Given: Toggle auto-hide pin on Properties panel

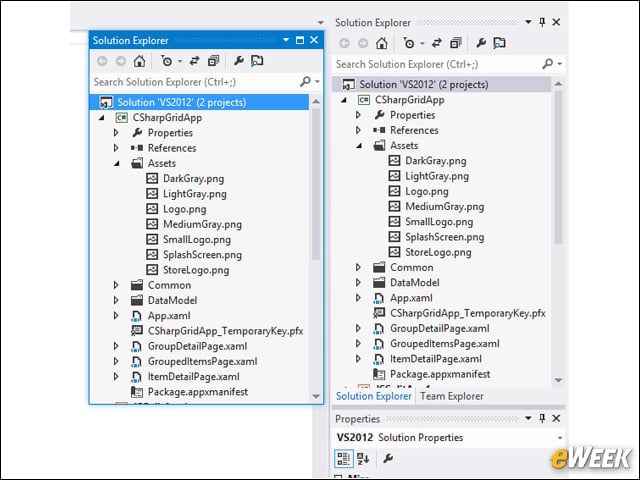Looking at the screenshot, I should pyautogui.click(x=542, y=418).
